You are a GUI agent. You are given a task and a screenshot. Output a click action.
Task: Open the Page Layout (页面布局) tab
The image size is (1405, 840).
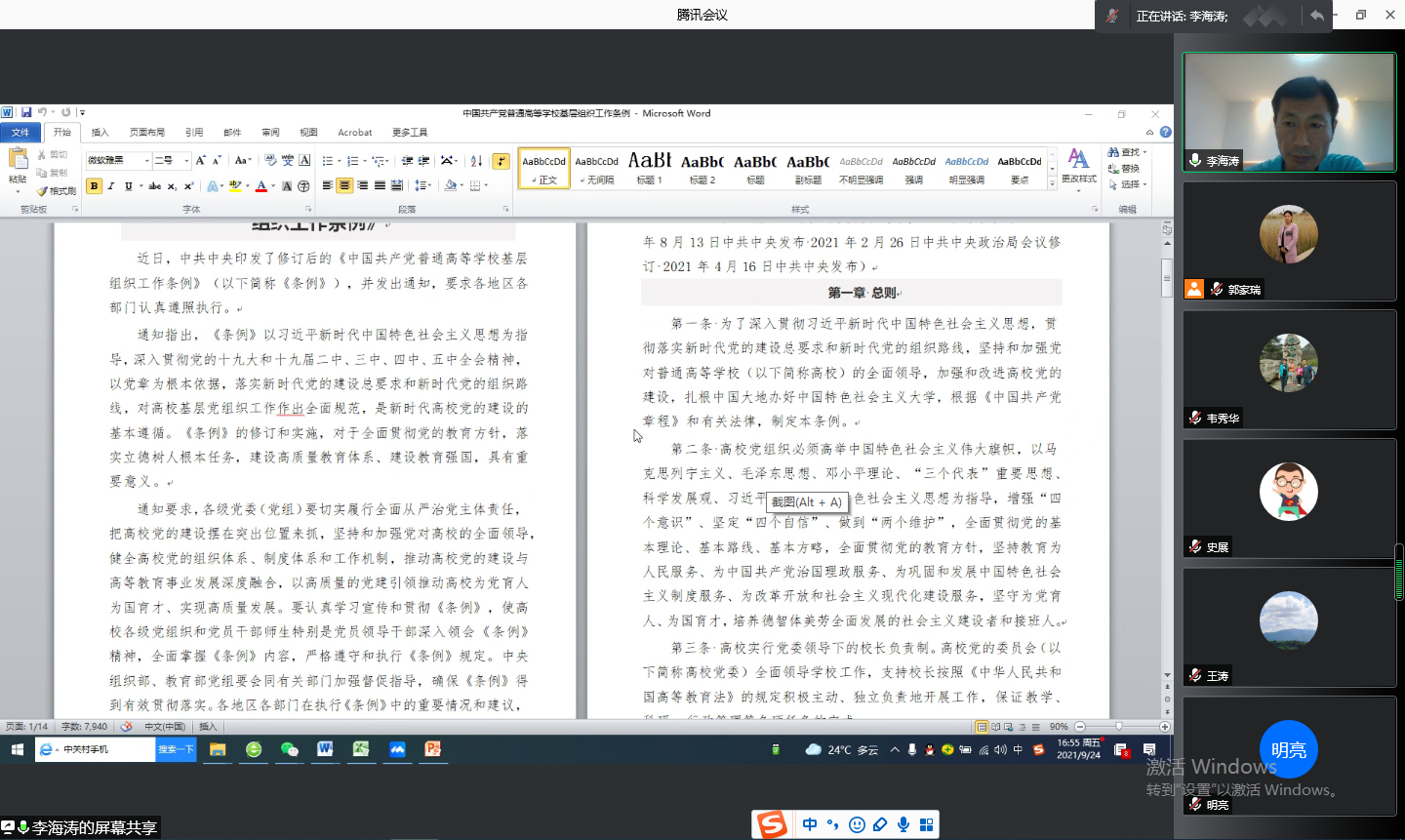pos(146,133)
